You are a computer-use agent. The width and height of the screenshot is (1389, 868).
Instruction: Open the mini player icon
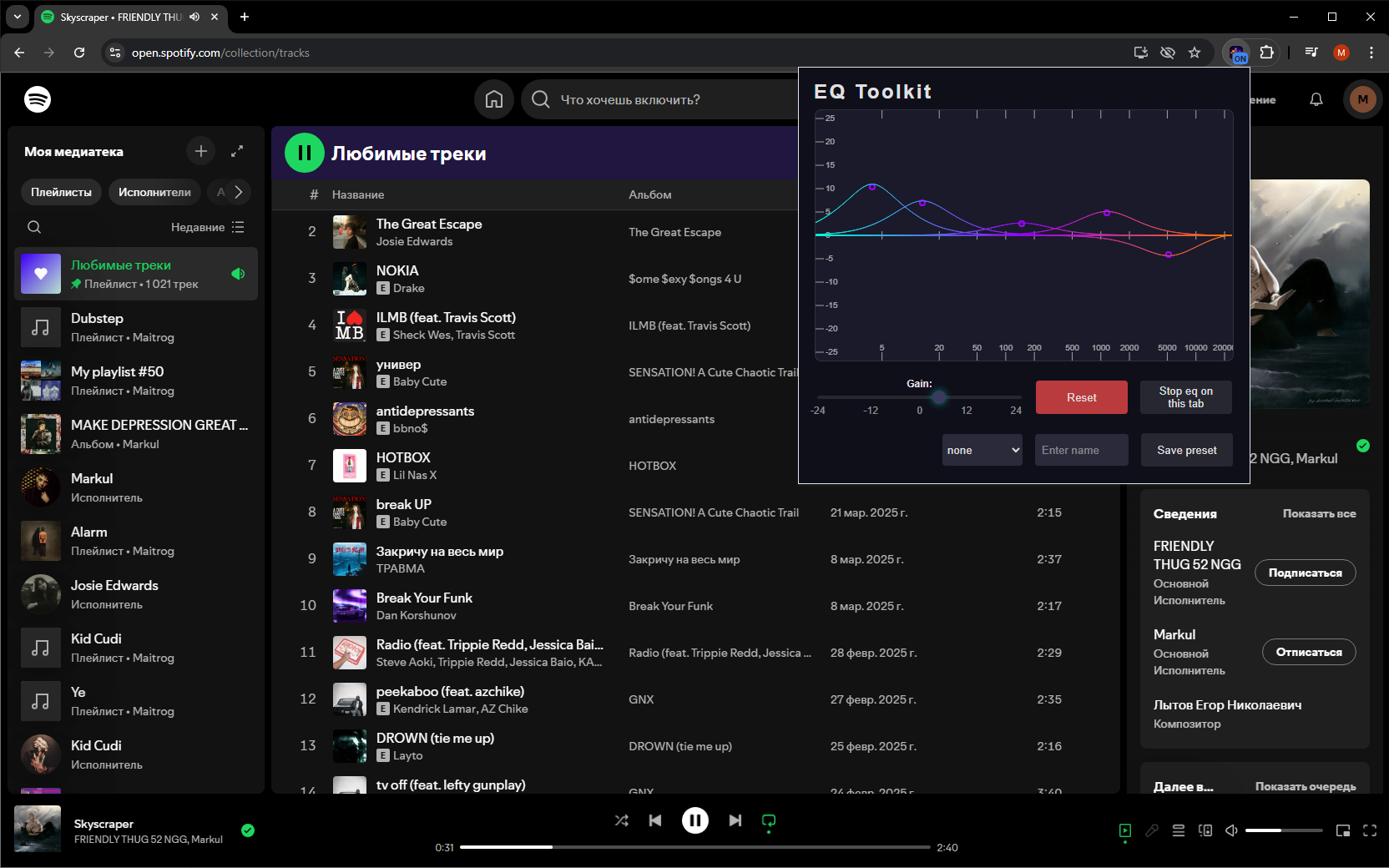pos(1343,830)
